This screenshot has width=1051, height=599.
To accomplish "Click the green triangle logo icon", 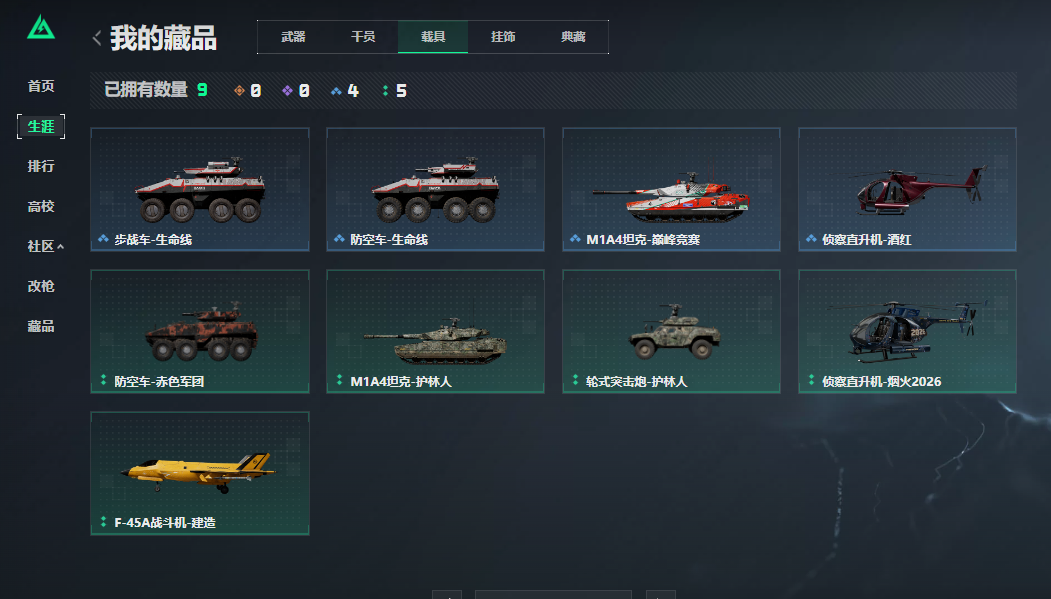I will [x=41, y=27].
